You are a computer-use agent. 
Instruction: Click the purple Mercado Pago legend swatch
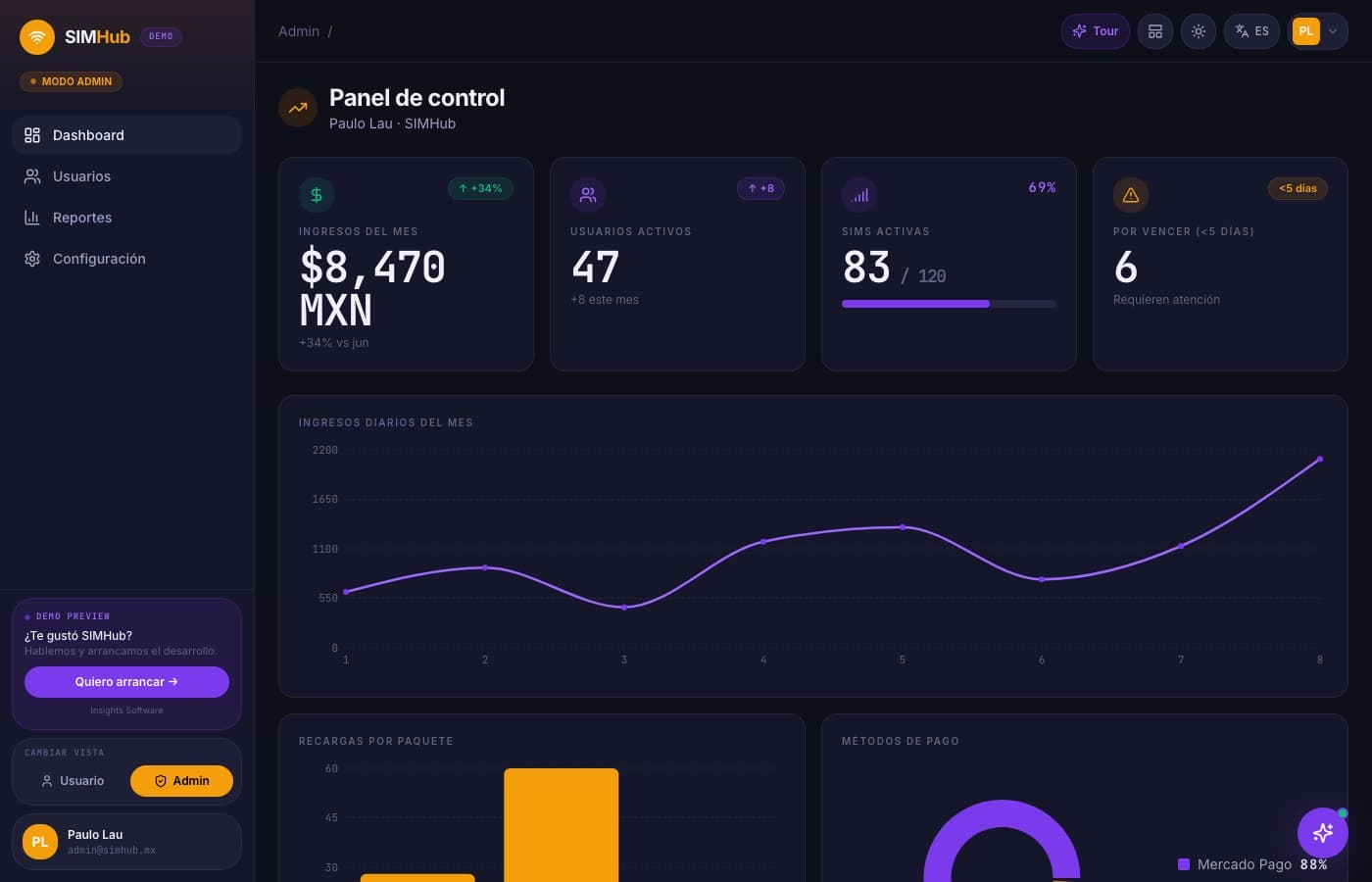click(x=1184, y=864)
